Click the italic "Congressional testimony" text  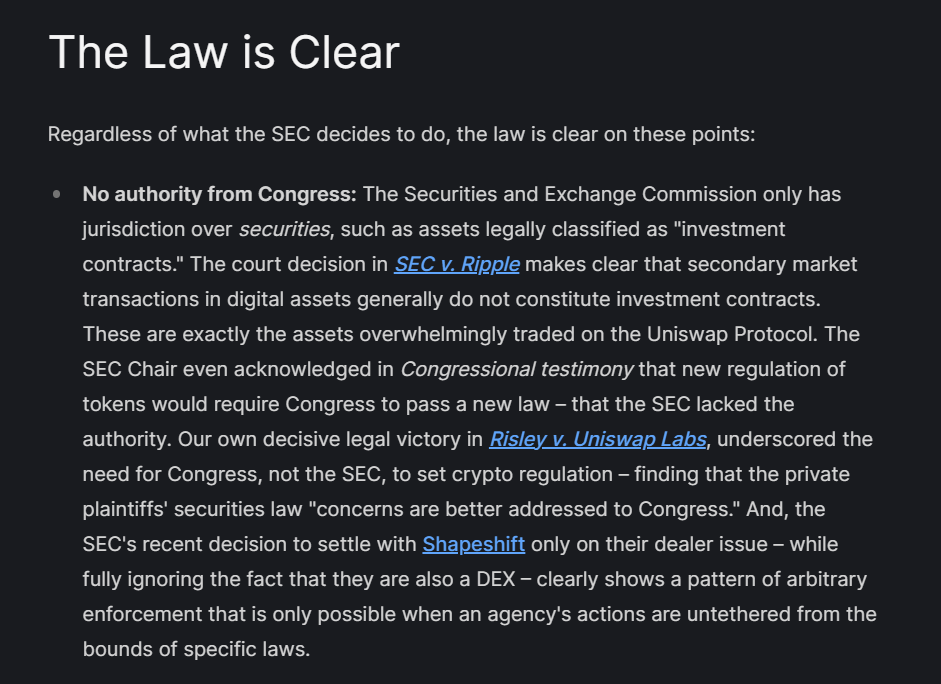click(516, 370)
